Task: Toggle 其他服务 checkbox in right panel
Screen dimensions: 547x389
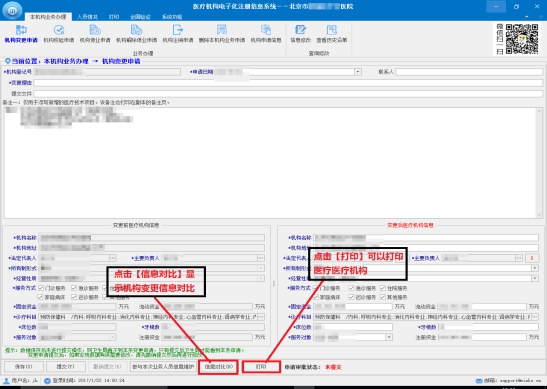Action: (x=383, y=297)
